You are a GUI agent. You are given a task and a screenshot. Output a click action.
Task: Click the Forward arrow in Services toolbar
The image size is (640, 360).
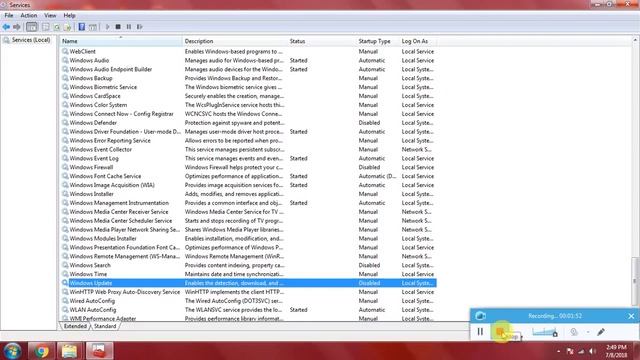coord(16,27)
